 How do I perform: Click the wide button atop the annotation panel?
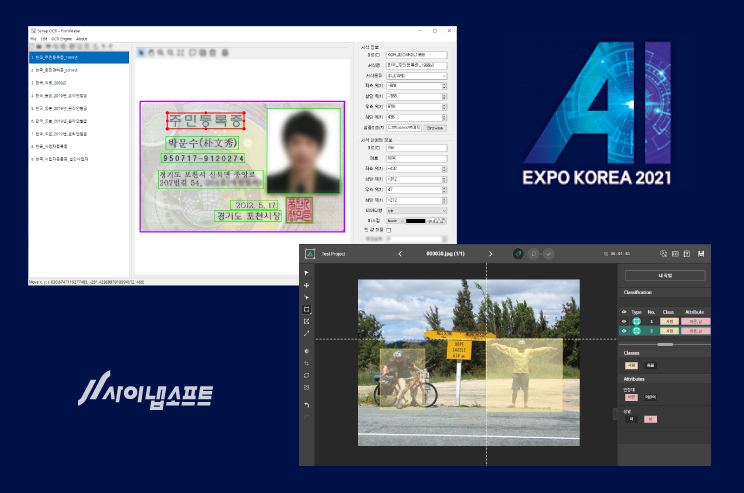coord(665,276)
